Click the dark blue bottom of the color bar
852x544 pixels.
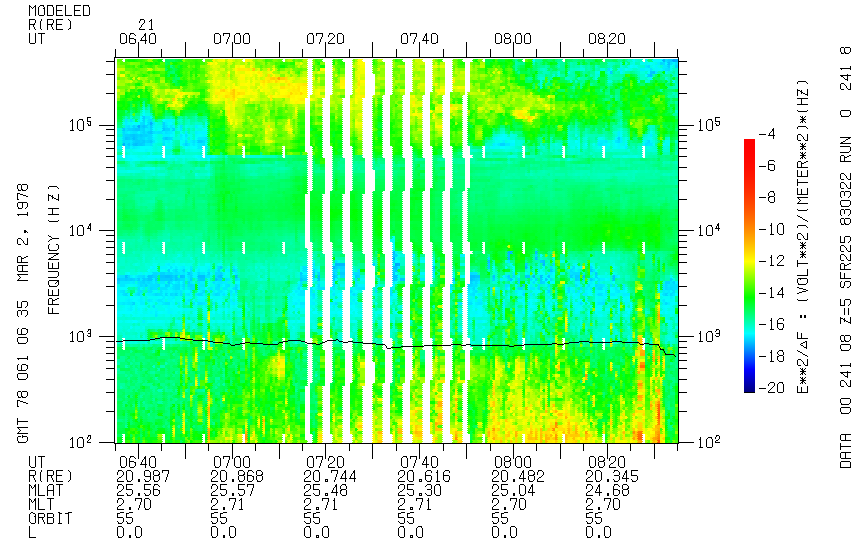point(749,387)
